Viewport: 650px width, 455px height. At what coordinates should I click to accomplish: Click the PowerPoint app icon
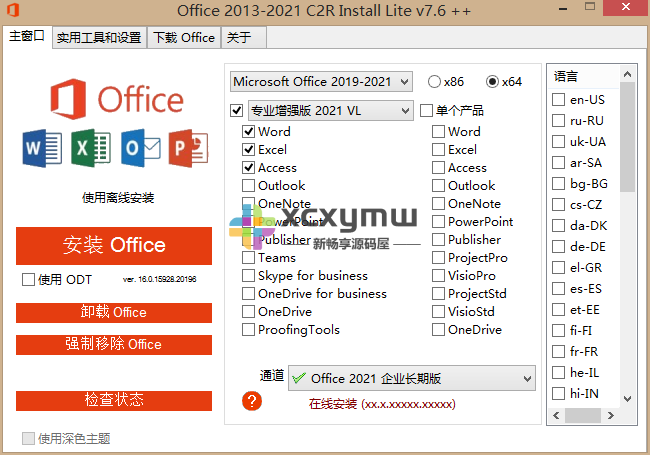point(189,148)
